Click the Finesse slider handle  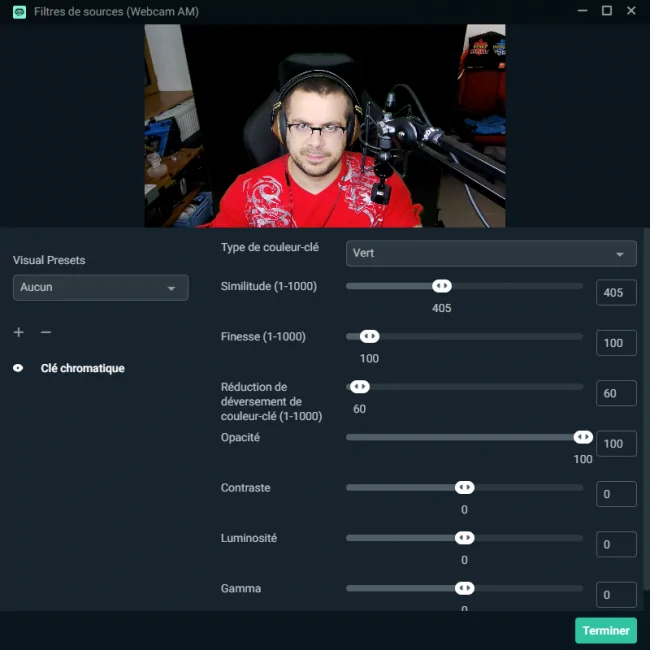coord(369,336)
